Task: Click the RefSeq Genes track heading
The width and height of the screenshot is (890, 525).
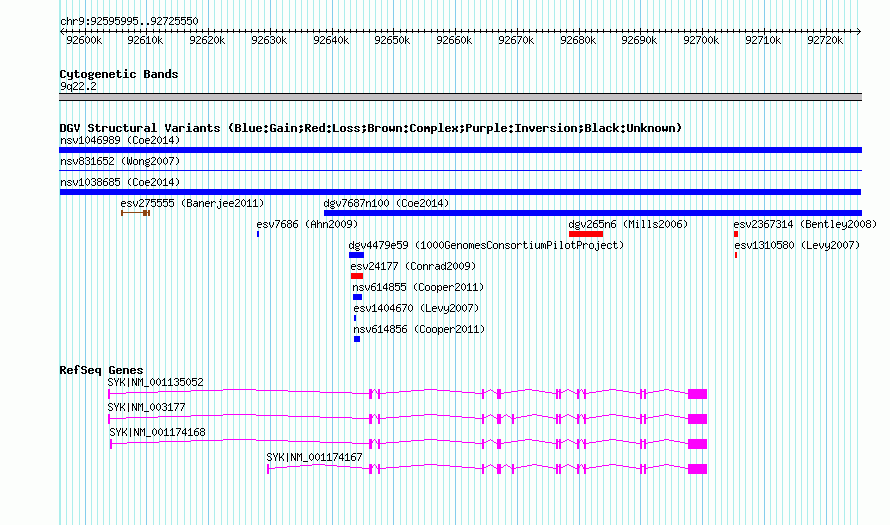Action: (x=101, y=370)
